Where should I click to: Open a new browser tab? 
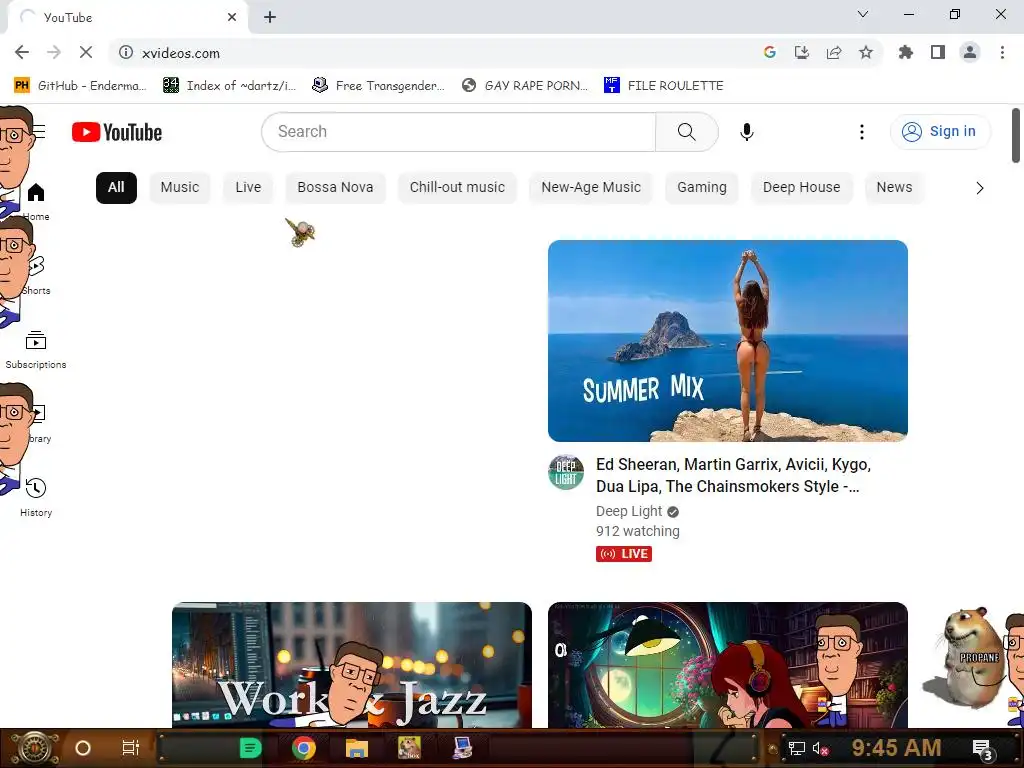[270, 17]
